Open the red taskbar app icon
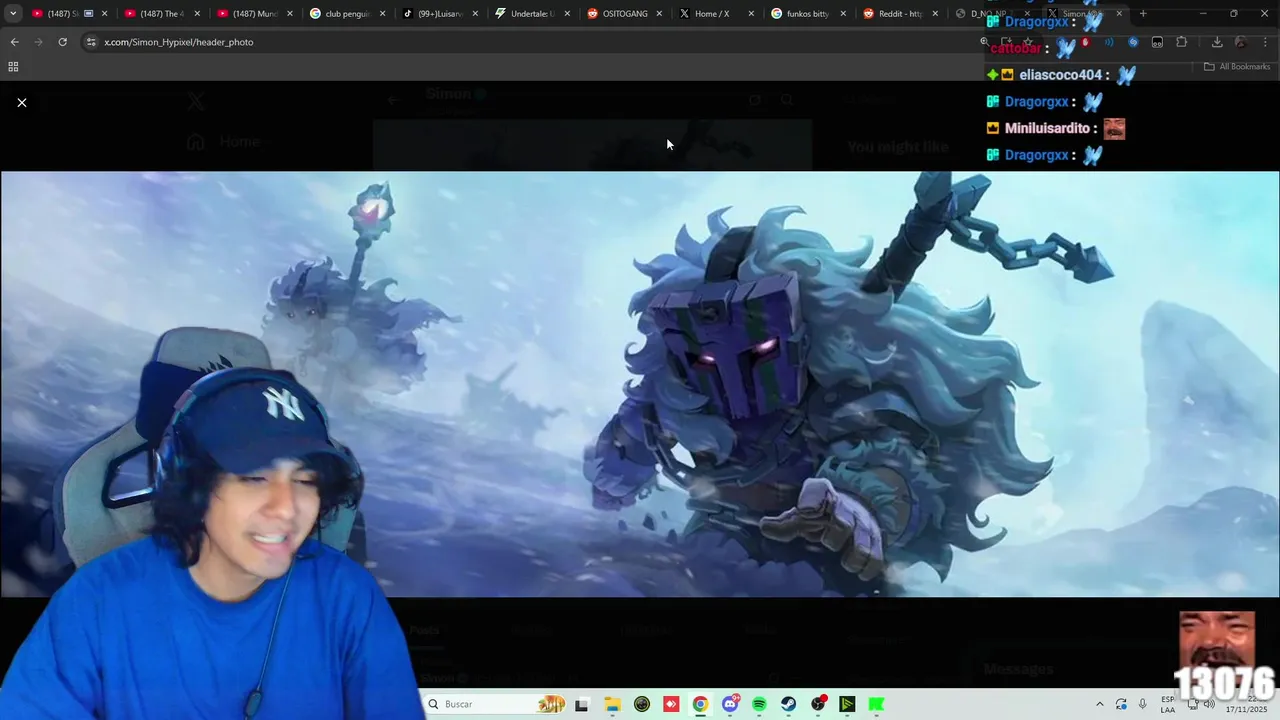This screenshot has width=1280, height=720. [x=671, y=704]
